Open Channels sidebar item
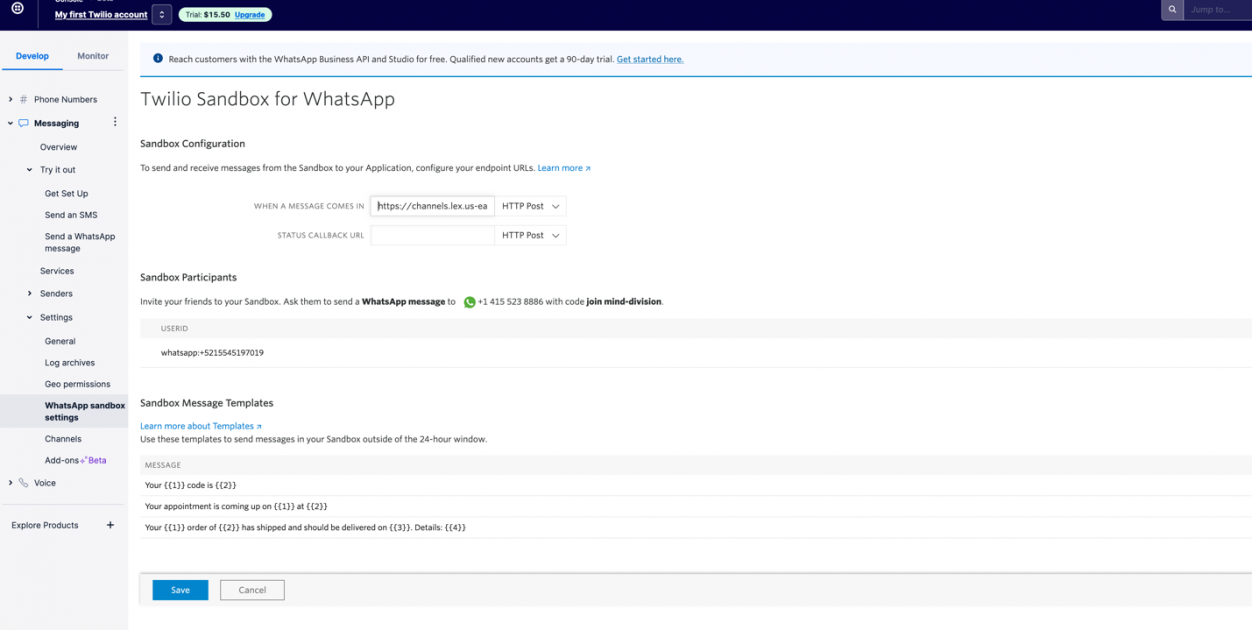Viewport: 1252px width, 630px height. click(x=63, y=439)
